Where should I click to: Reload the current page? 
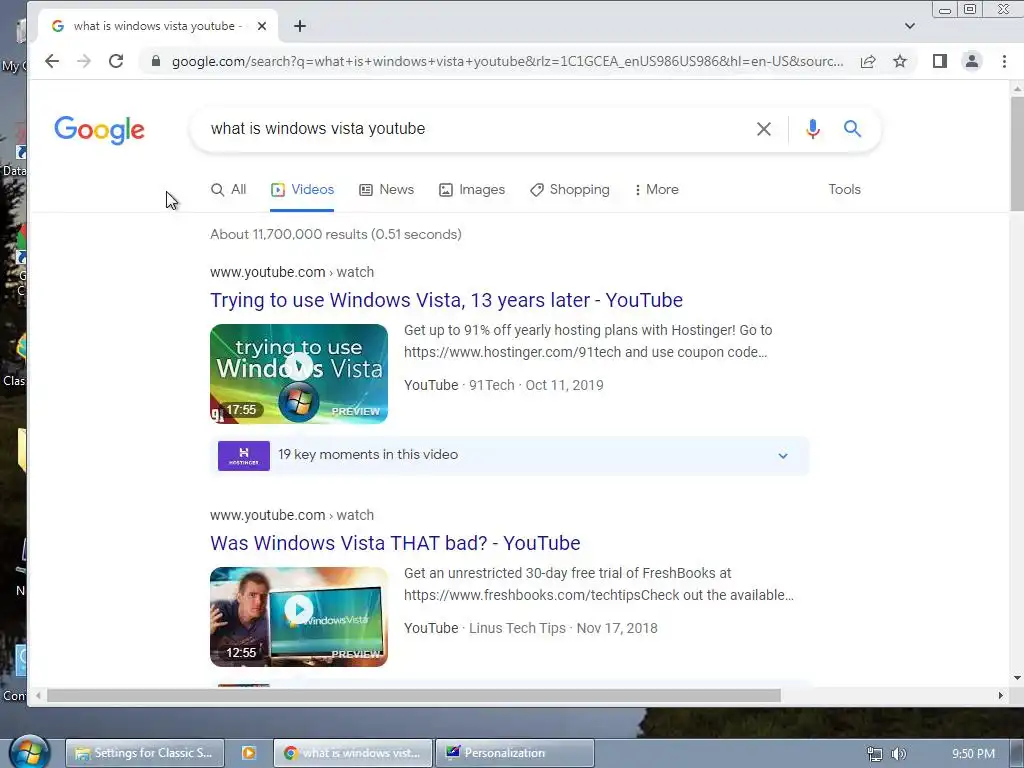coord(116,61)
